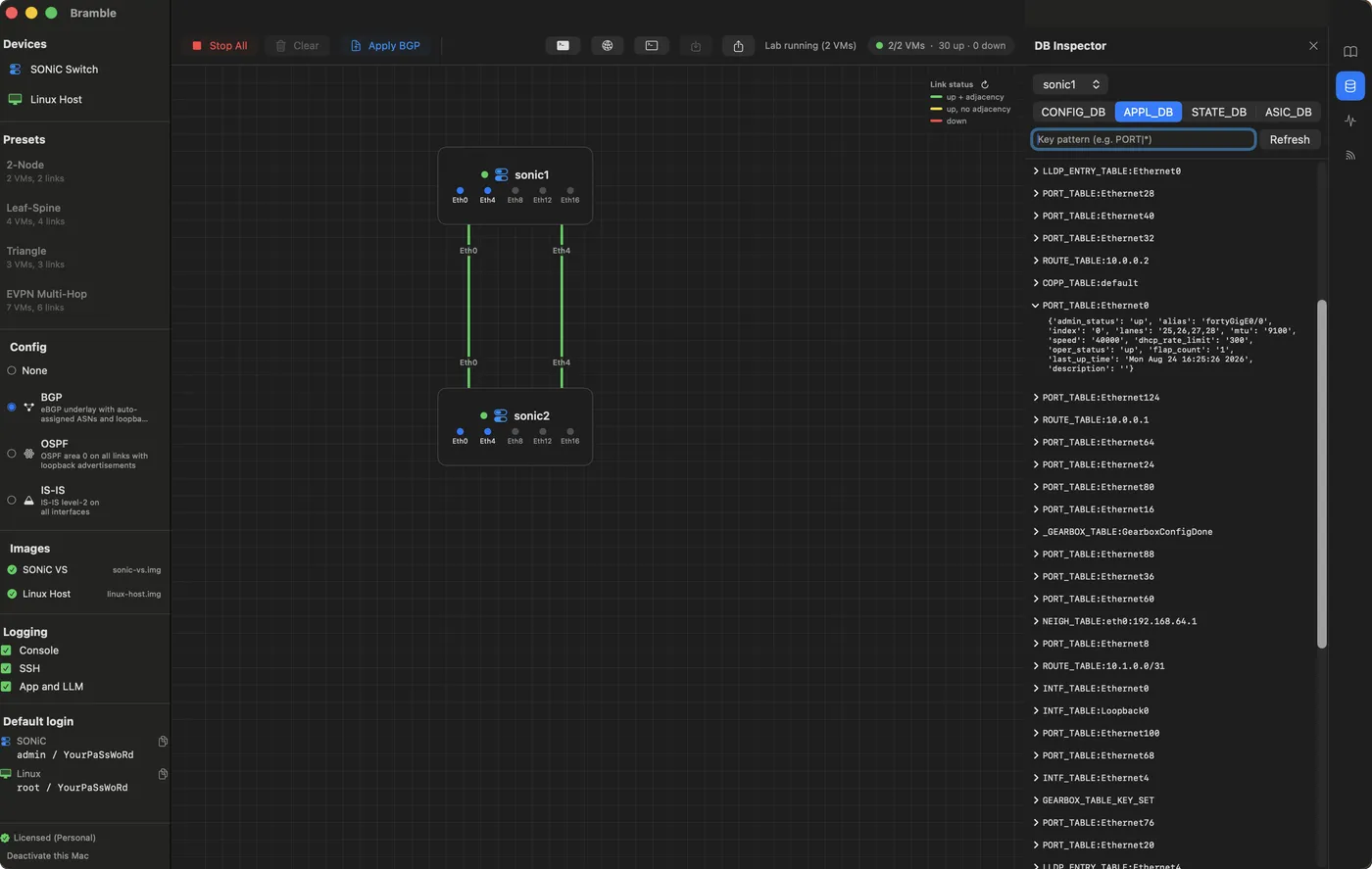Select the None config radio button

12,370
